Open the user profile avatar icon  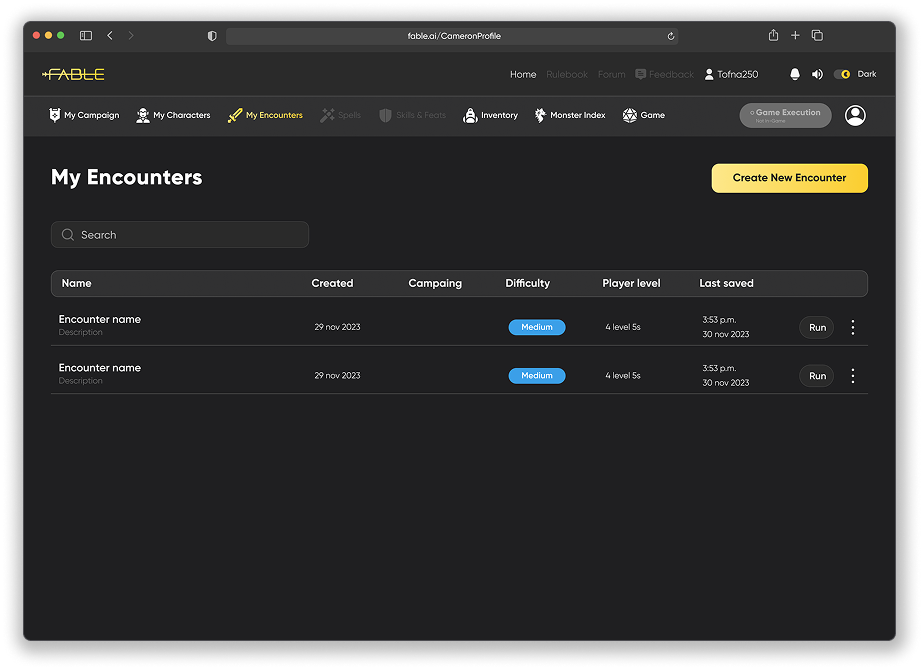point(855,116)
